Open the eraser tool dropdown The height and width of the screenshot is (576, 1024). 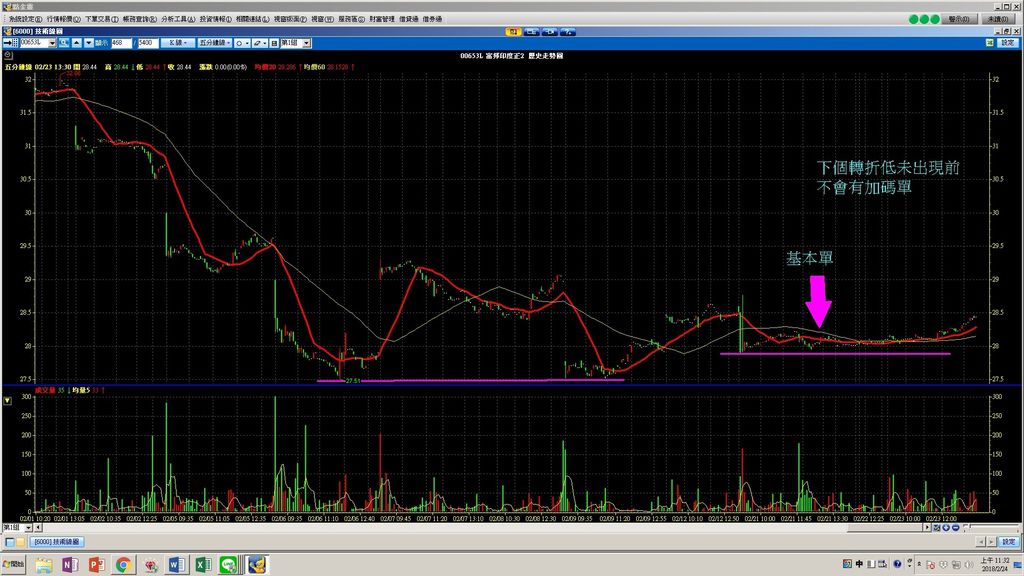point(260,42)
